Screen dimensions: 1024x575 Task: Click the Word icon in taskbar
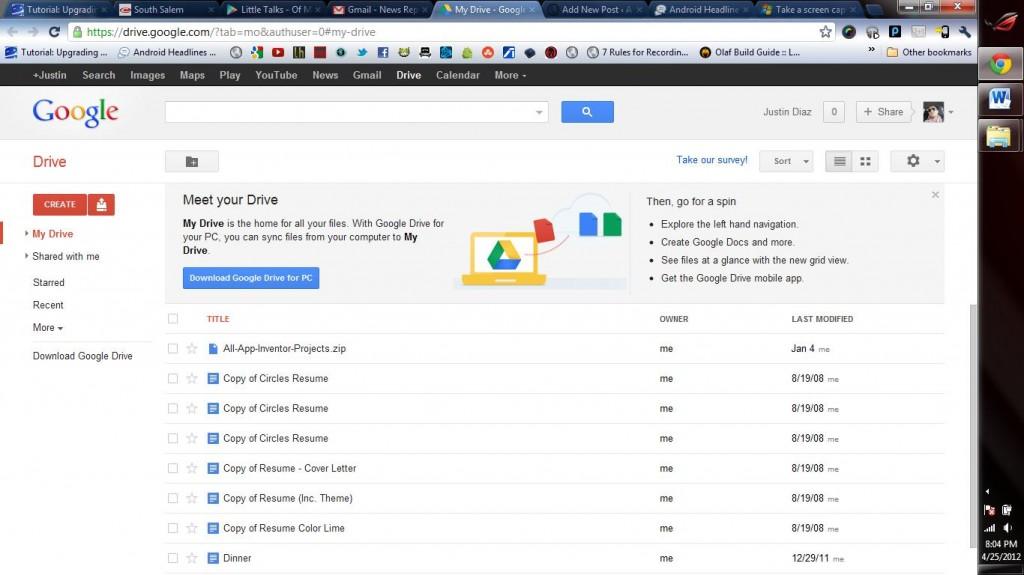click(x=999, y=99)
